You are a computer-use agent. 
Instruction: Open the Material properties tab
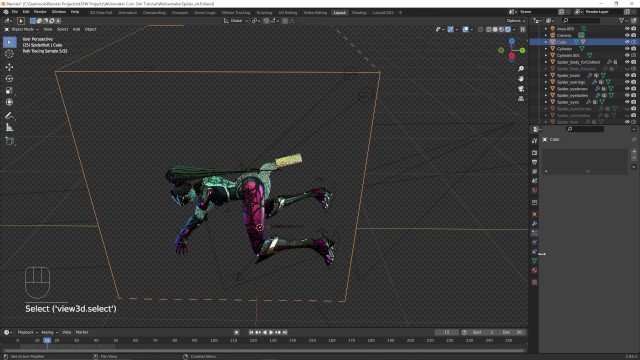click(x=534, y=270)
